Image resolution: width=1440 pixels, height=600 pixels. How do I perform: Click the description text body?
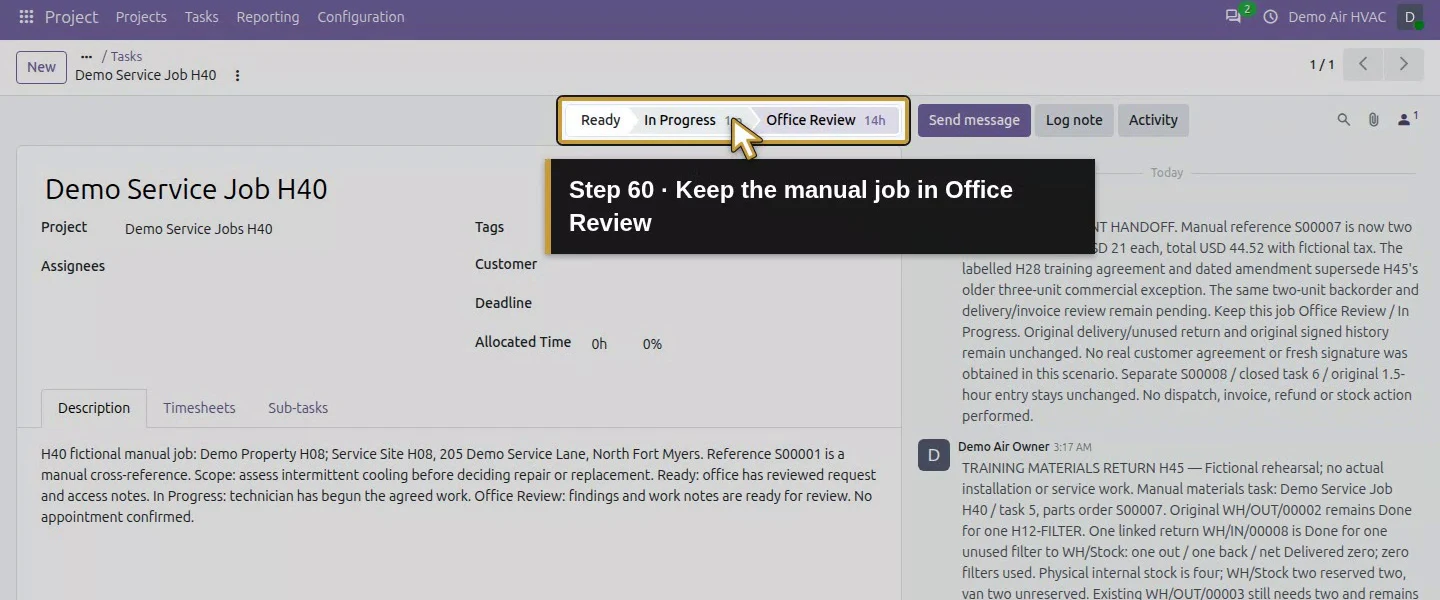coord(459,485)
